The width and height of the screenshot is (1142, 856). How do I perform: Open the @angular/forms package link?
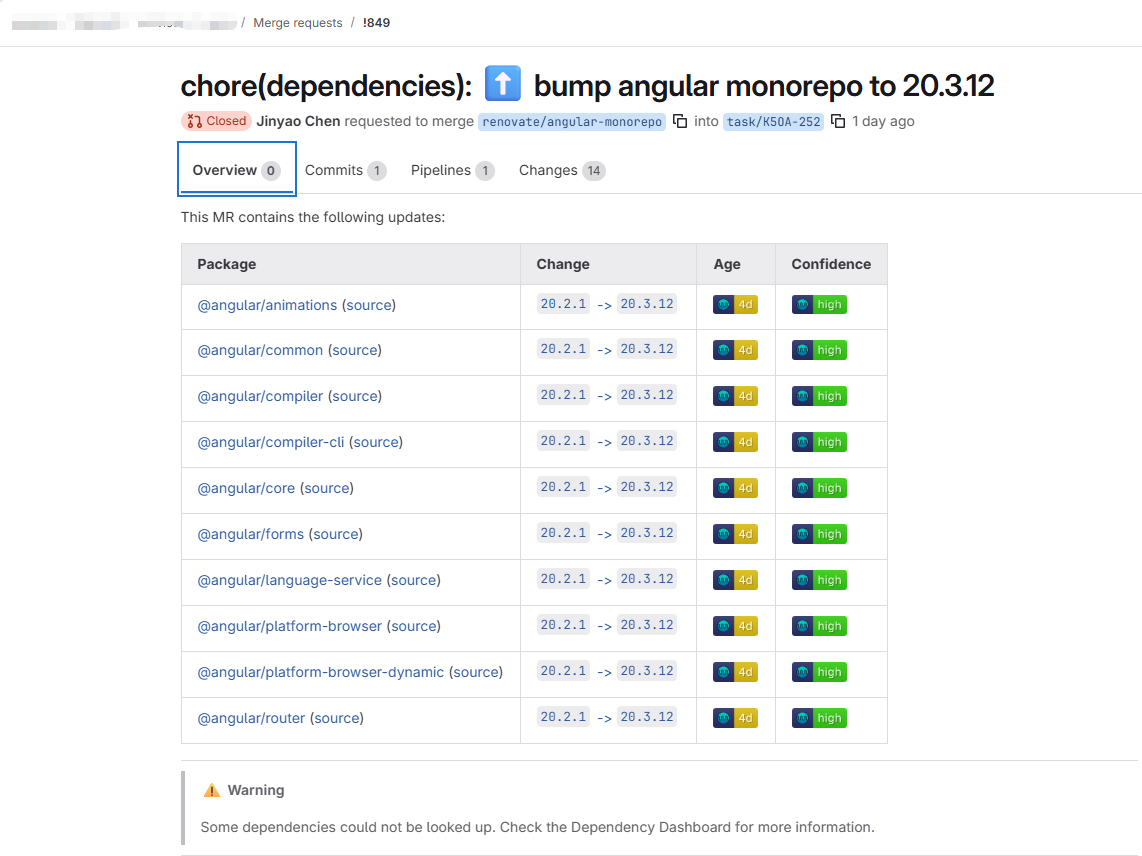pyautogui.click(x=251, y=534)
